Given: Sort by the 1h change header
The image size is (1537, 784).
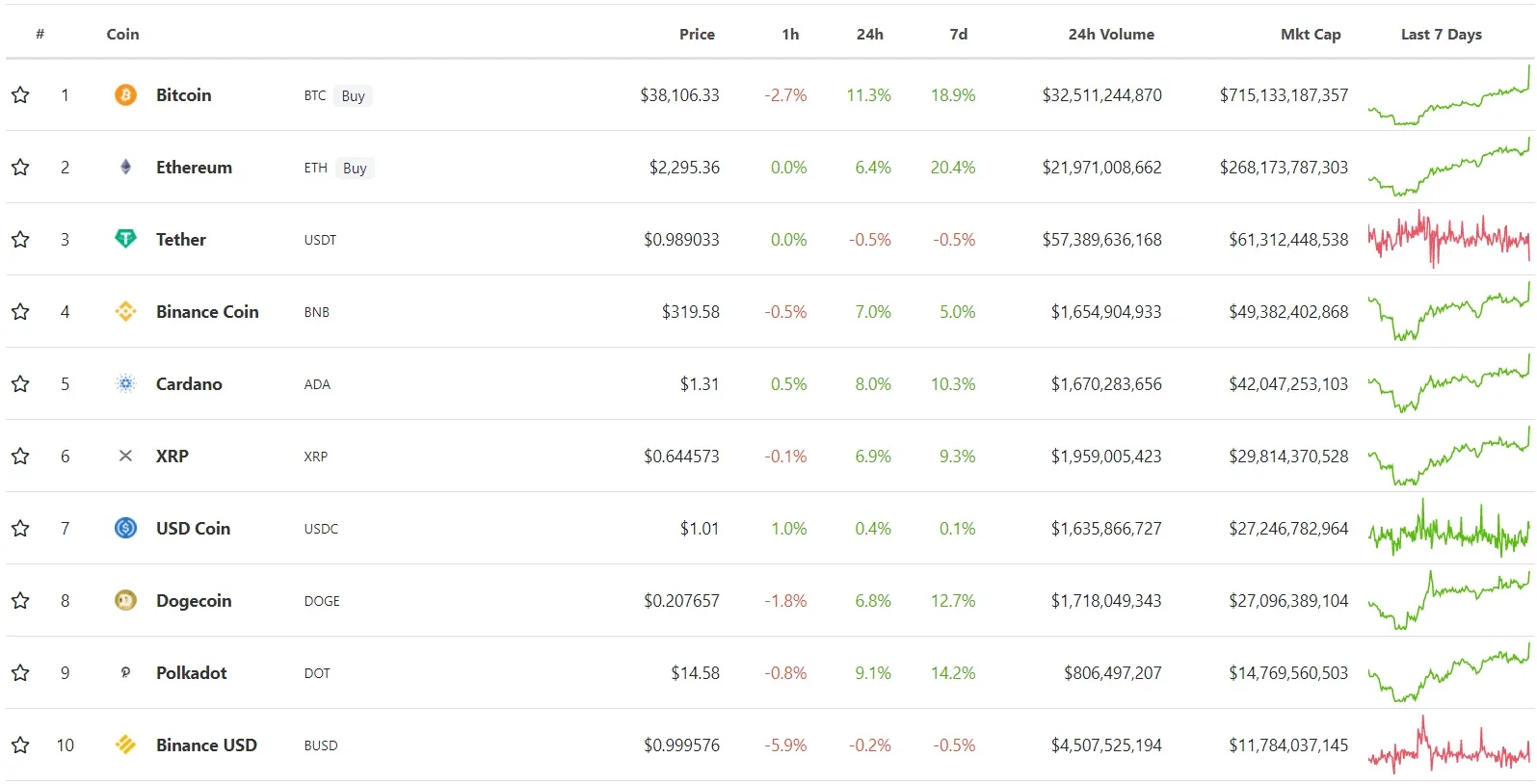Looking at the screenshot, I should click(x=790, y=34).
